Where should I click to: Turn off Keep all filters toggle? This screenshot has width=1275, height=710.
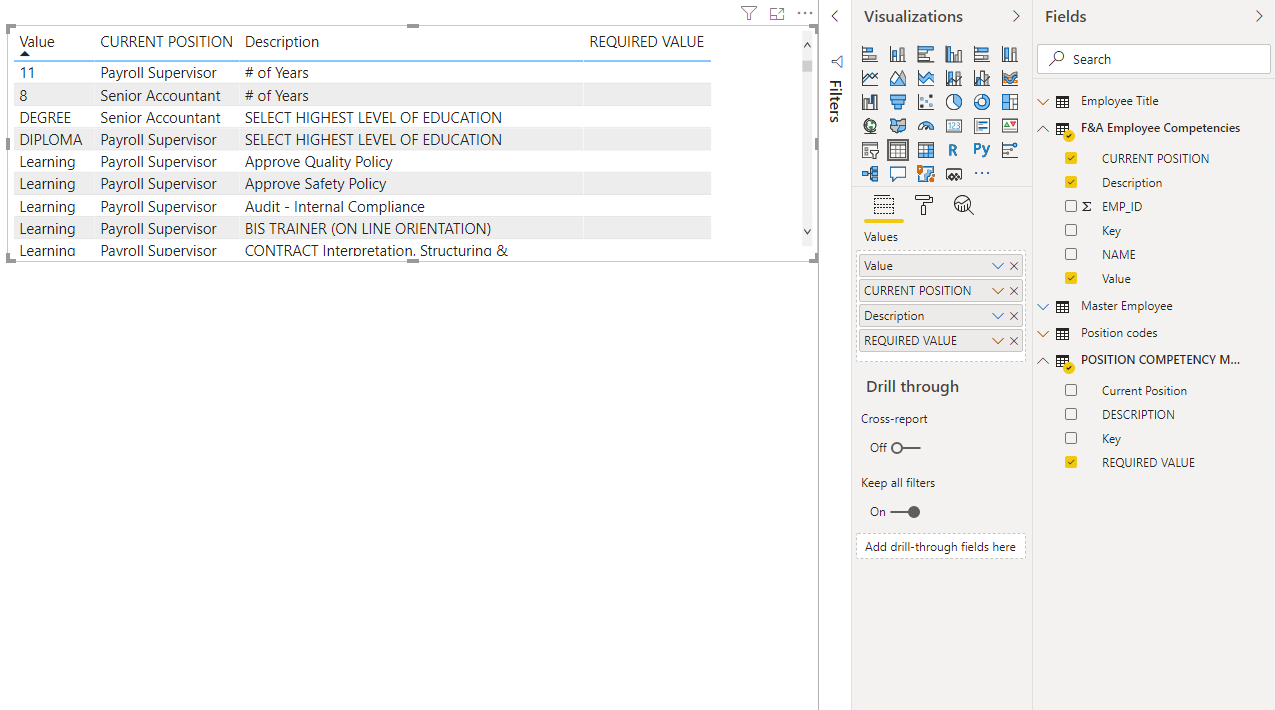(x=905, y=512)
